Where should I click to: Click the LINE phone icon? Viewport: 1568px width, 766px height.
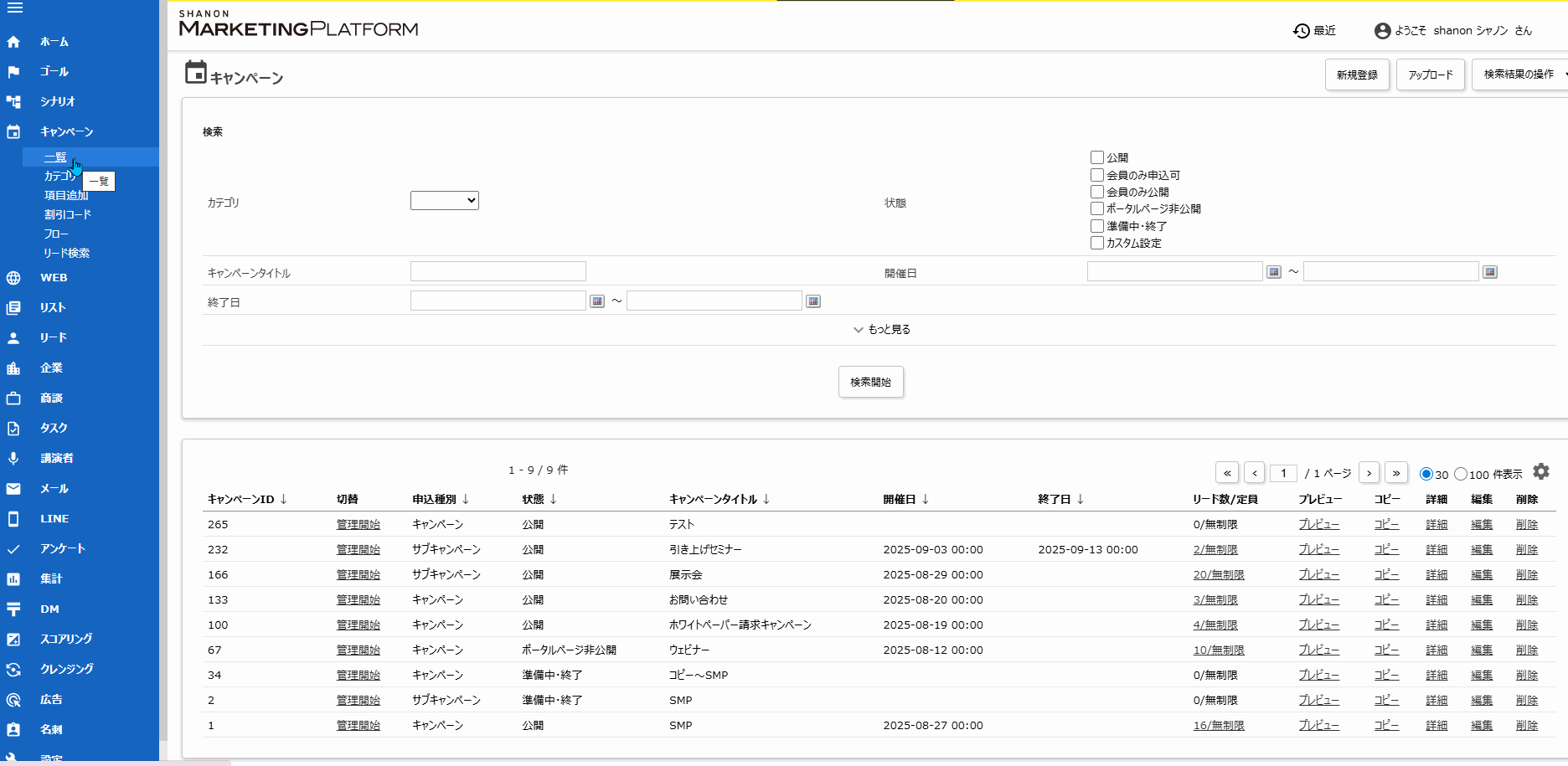tap(13, 519)
